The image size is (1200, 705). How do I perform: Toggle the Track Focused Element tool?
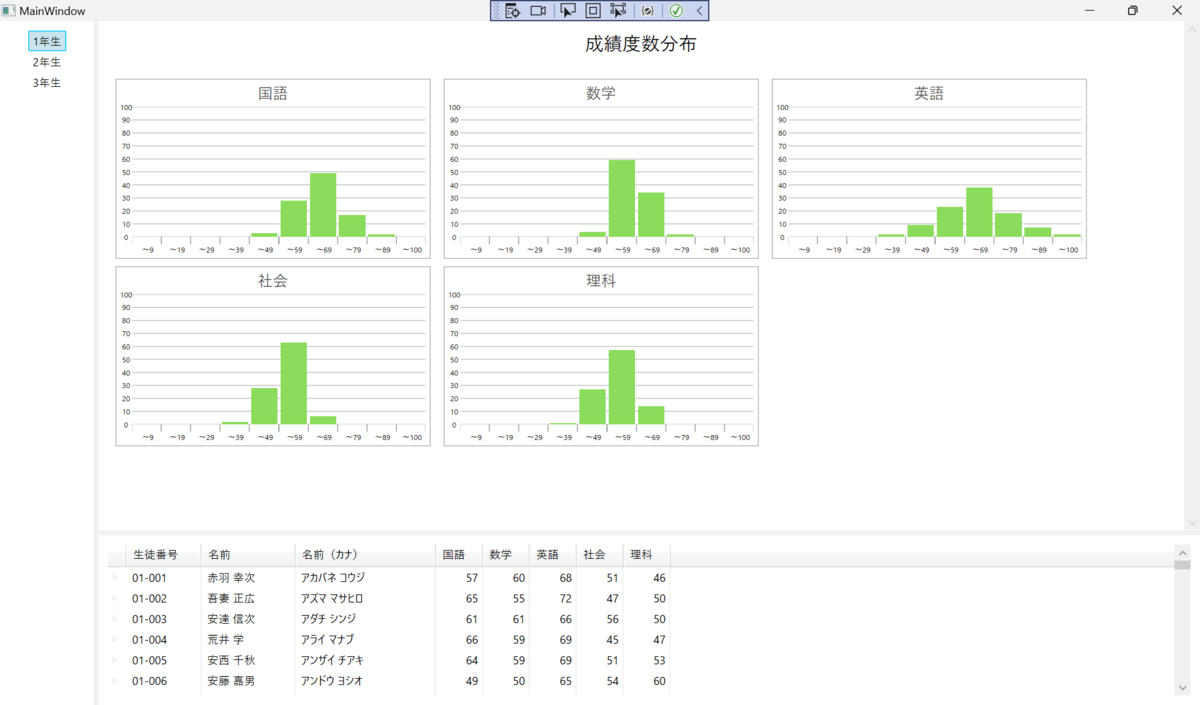coord(620,10)
